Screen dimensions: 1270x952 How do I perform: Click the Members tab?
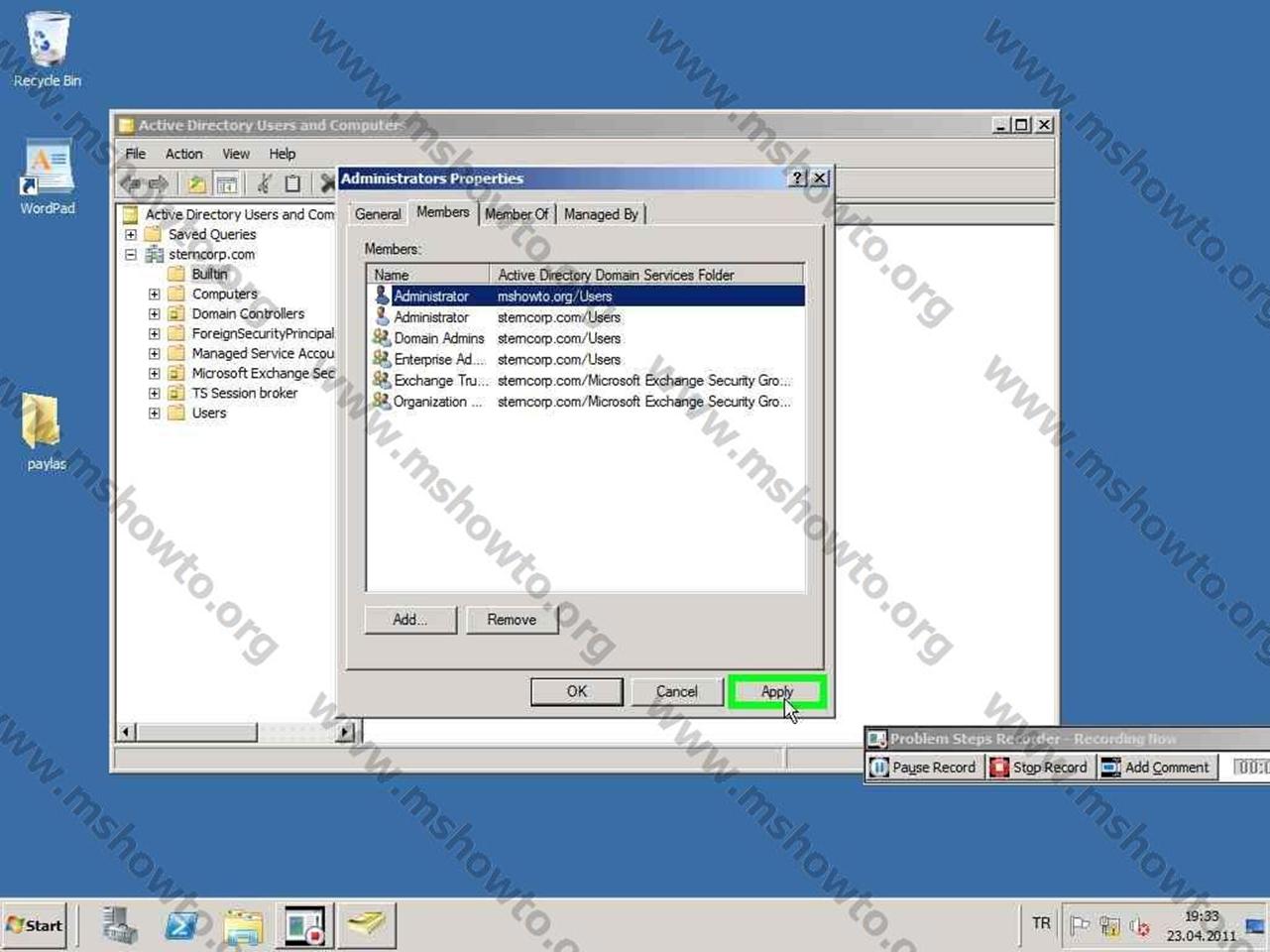(442, 212)
